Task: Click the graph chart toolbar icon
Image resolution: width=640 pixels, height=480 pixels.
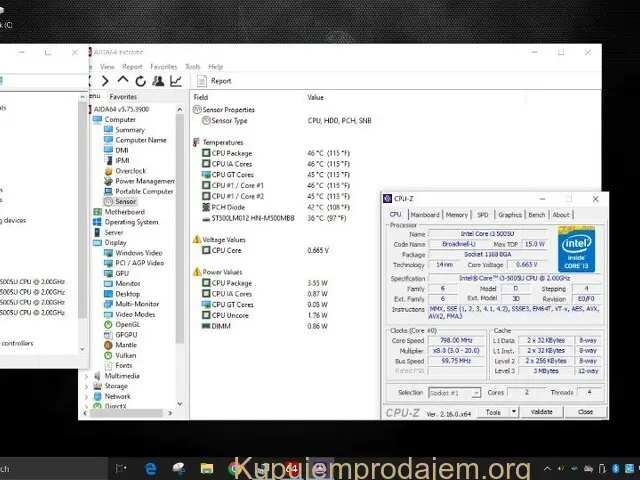Action: coord(176,81)
